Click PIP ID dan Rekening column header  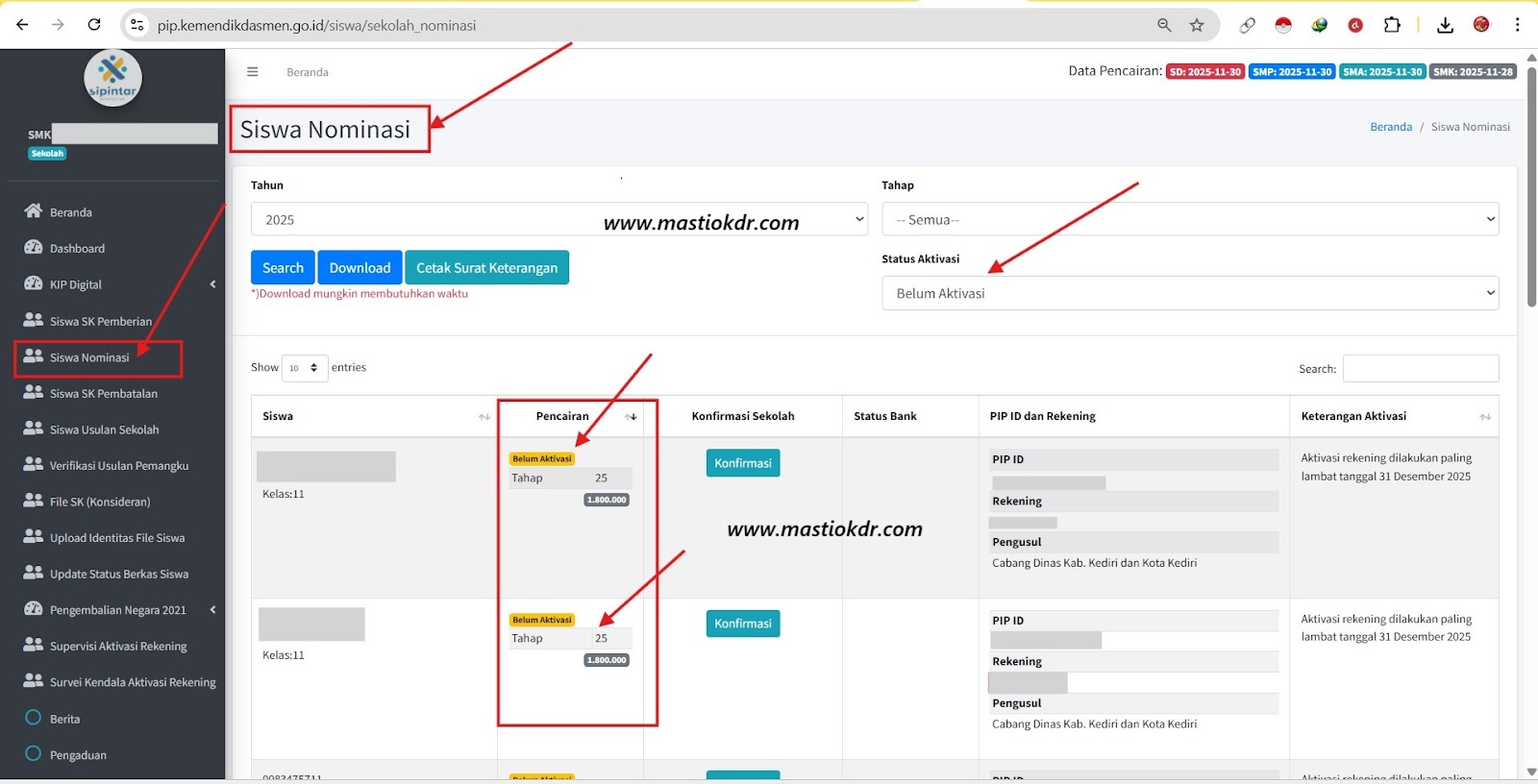(x=1043, y=416)
